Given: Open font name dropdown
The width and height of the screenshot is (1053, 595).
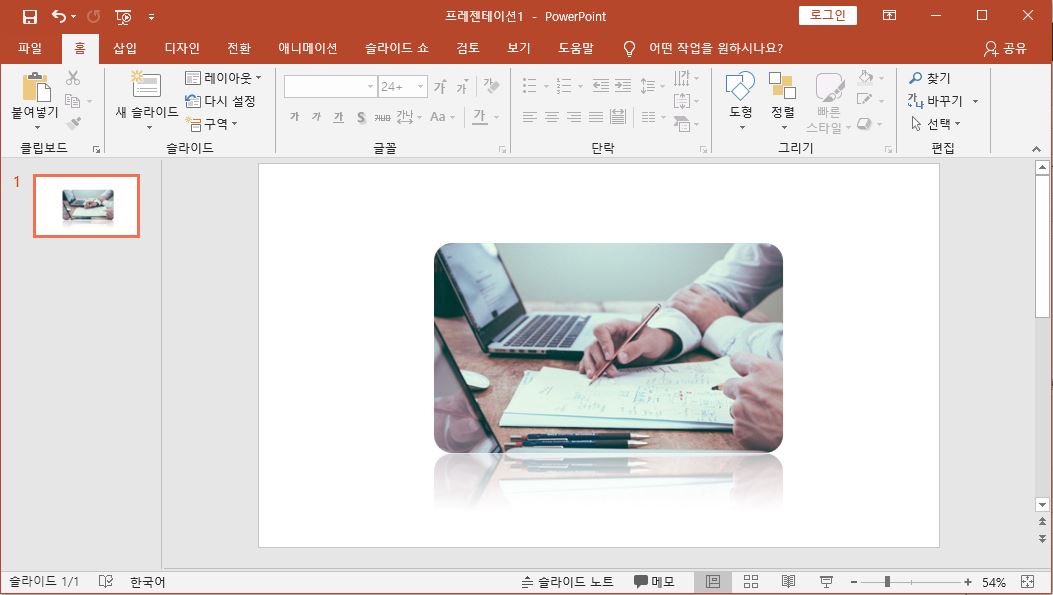Looking at the screenshot, I should point(370,87).
